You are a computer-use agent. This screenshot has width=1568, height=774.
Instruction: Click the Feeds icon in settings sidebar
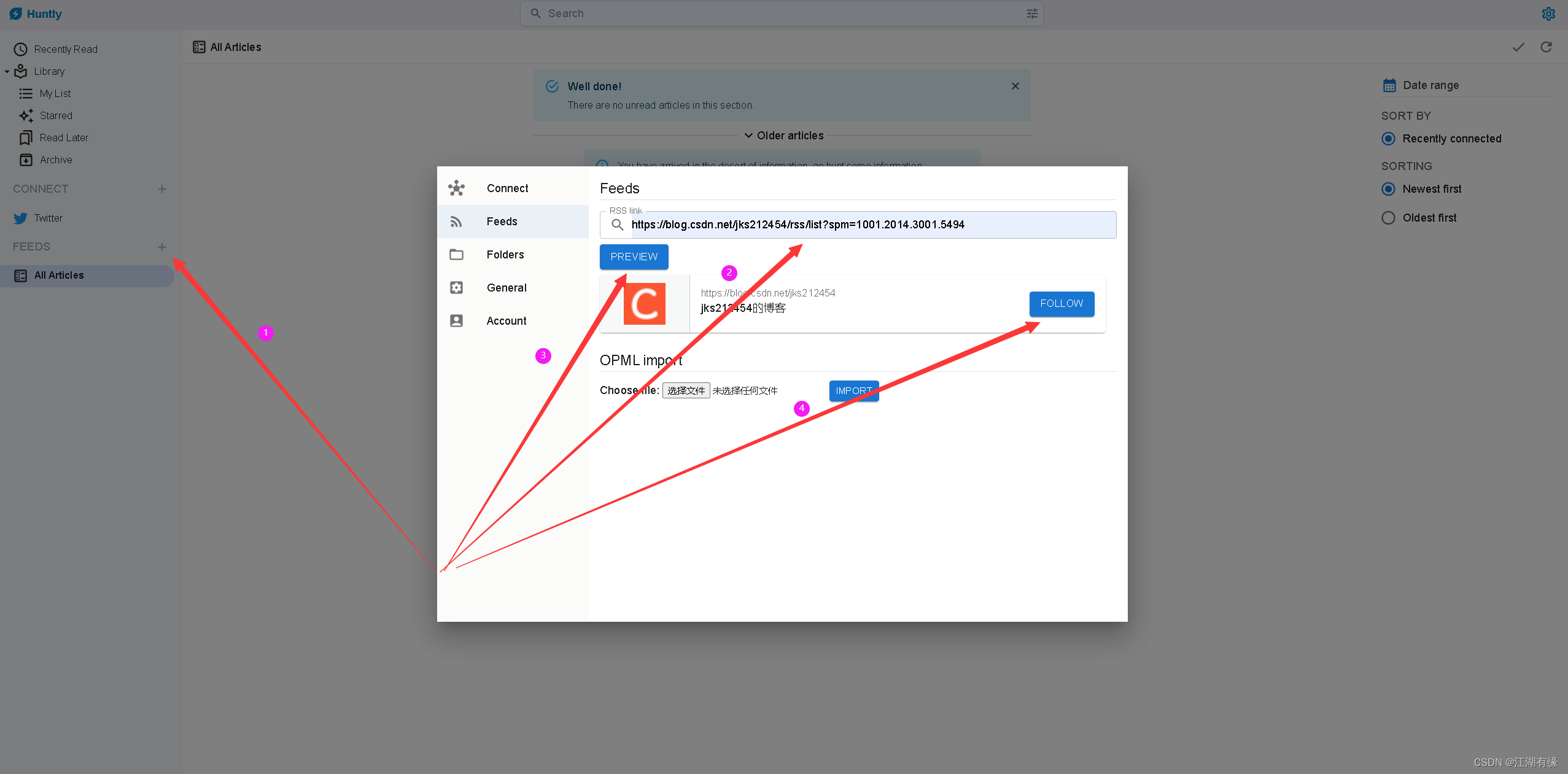(x=456, y=221)
